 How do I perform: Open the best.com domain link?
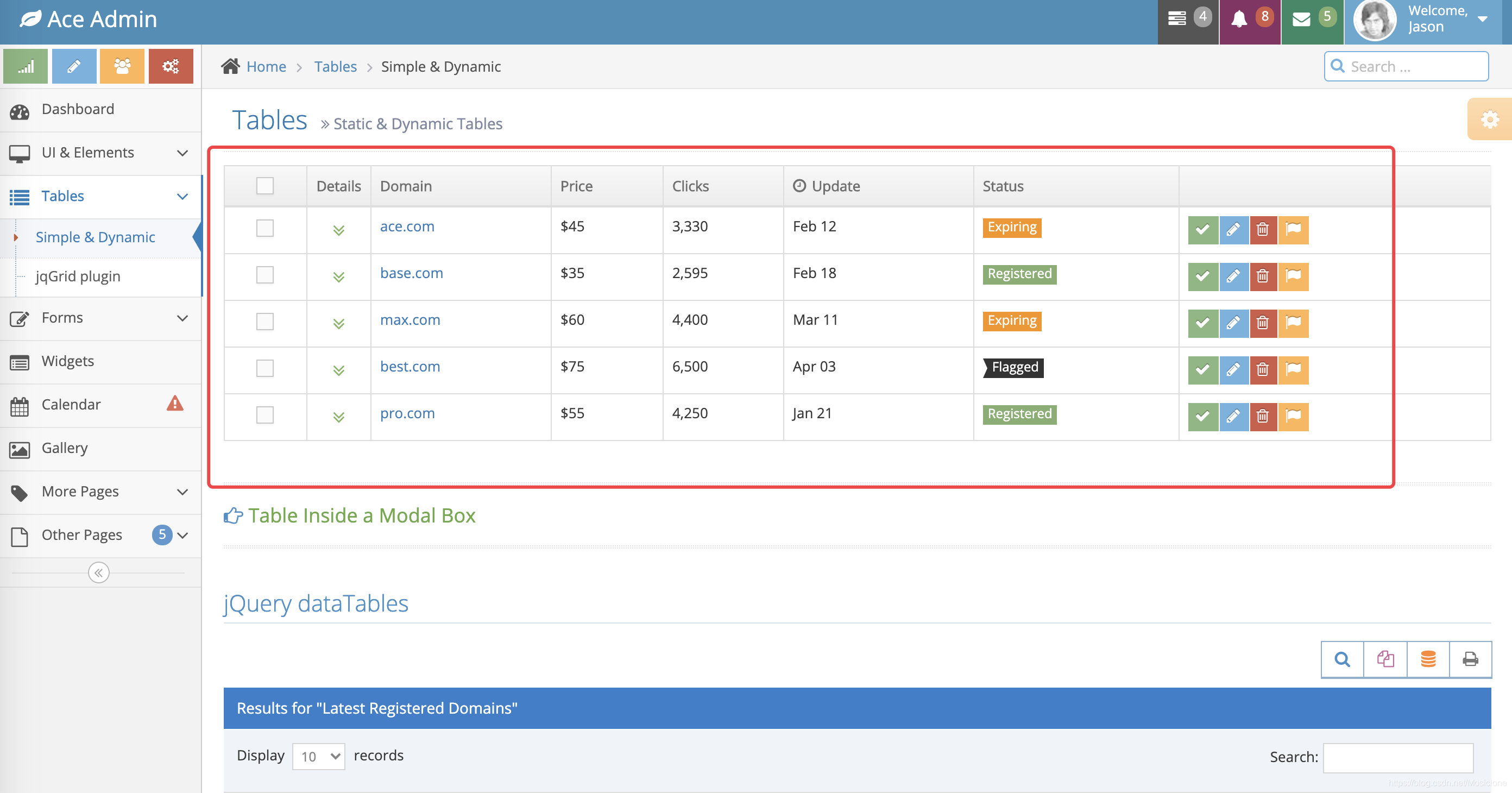410,367
